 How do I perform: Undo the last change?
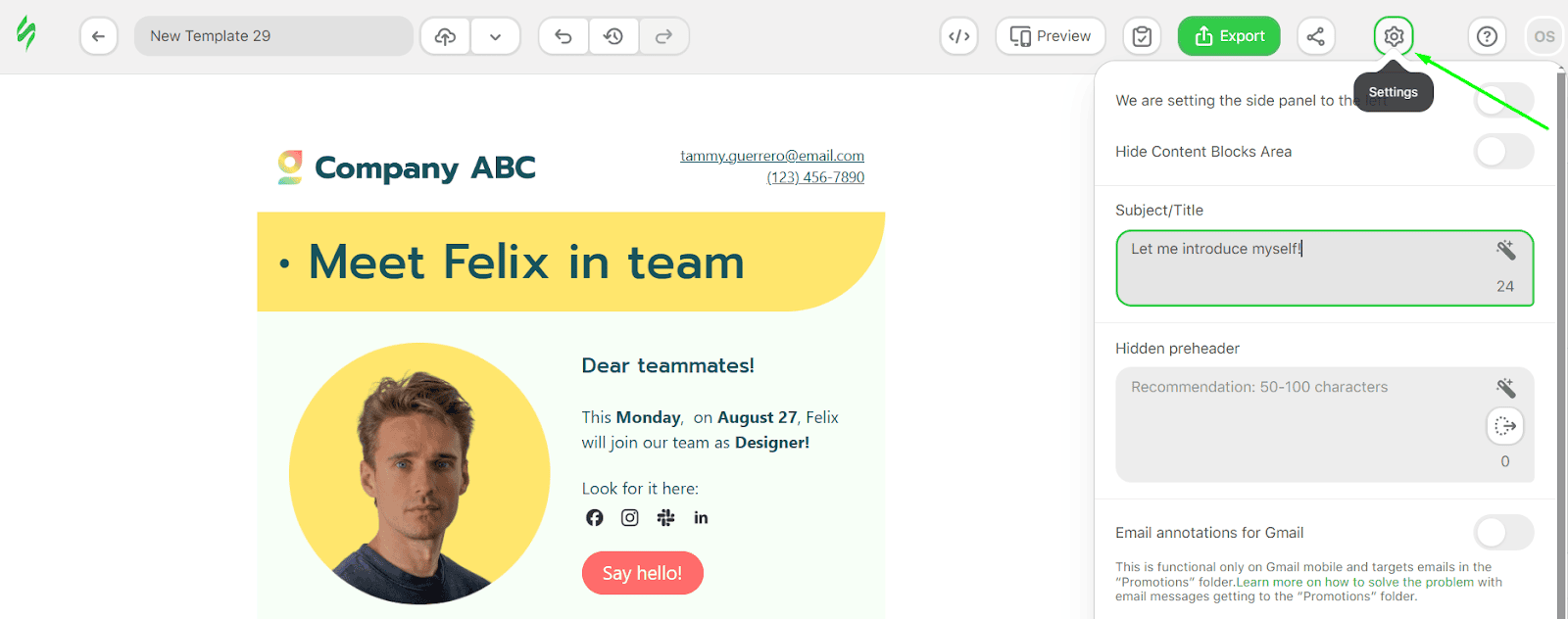coord(563,35)
